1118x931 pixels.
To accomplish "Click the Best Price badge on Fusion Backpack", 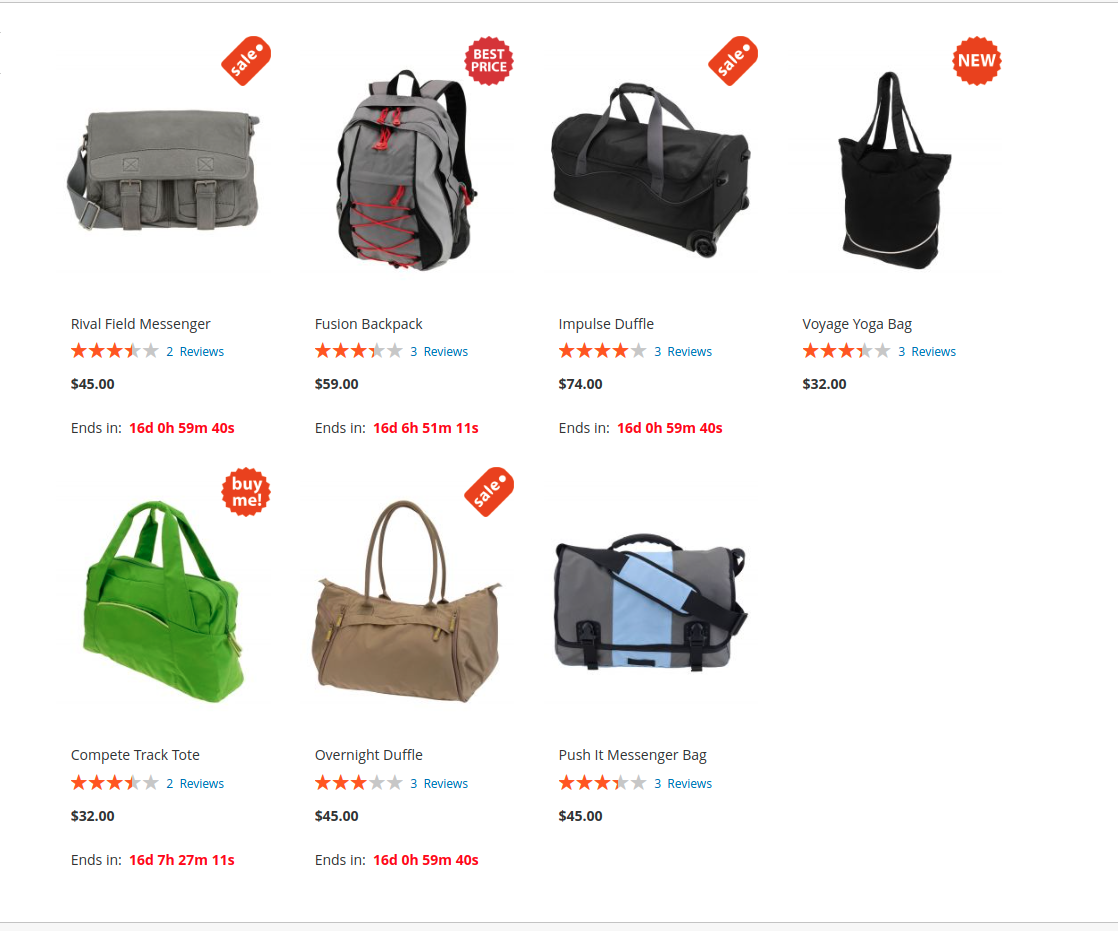I will 489,61.
